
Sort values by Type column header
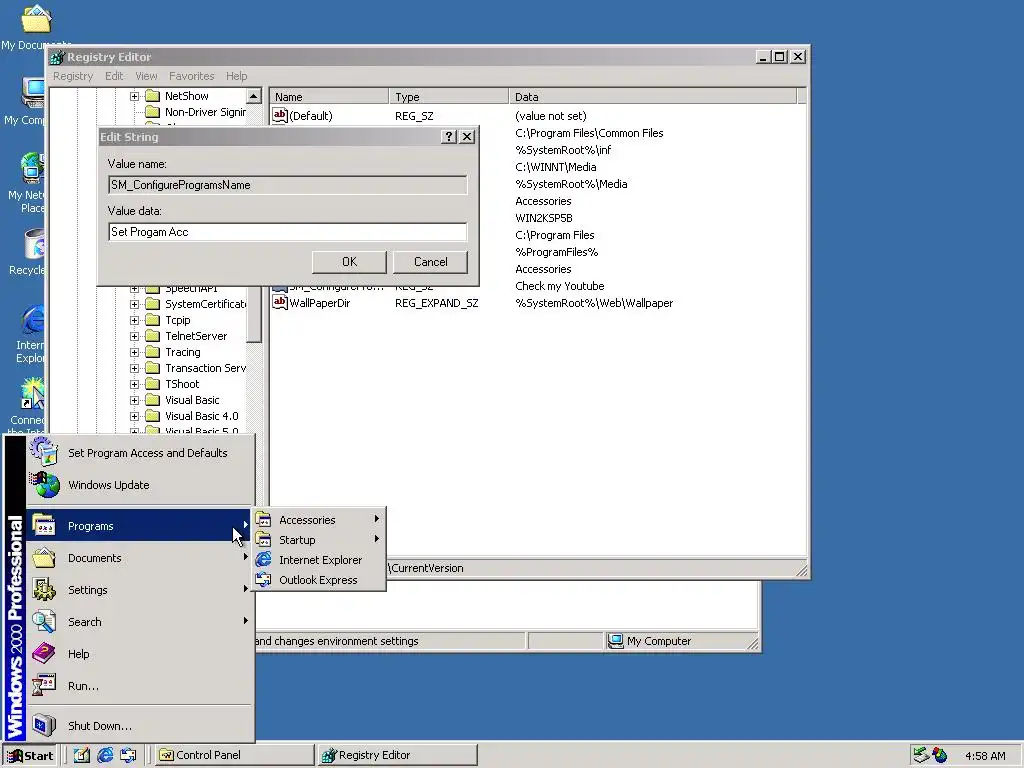449,97
